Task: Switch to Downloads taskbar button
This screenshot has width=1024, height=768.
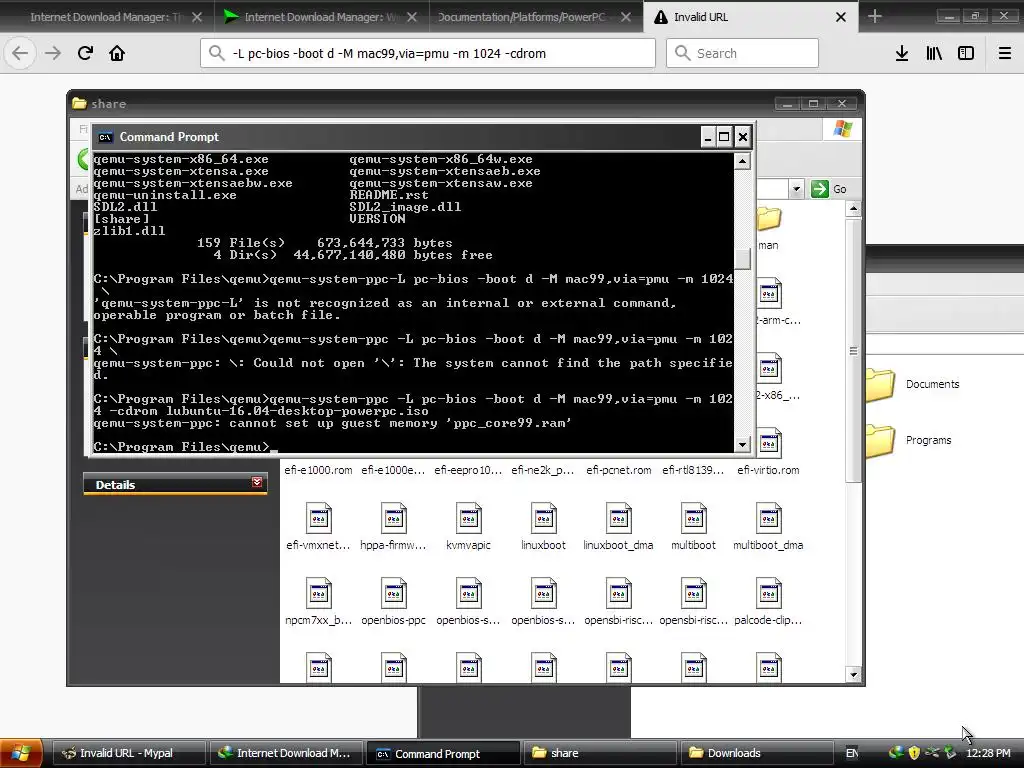Action: [x=757, y=753]
